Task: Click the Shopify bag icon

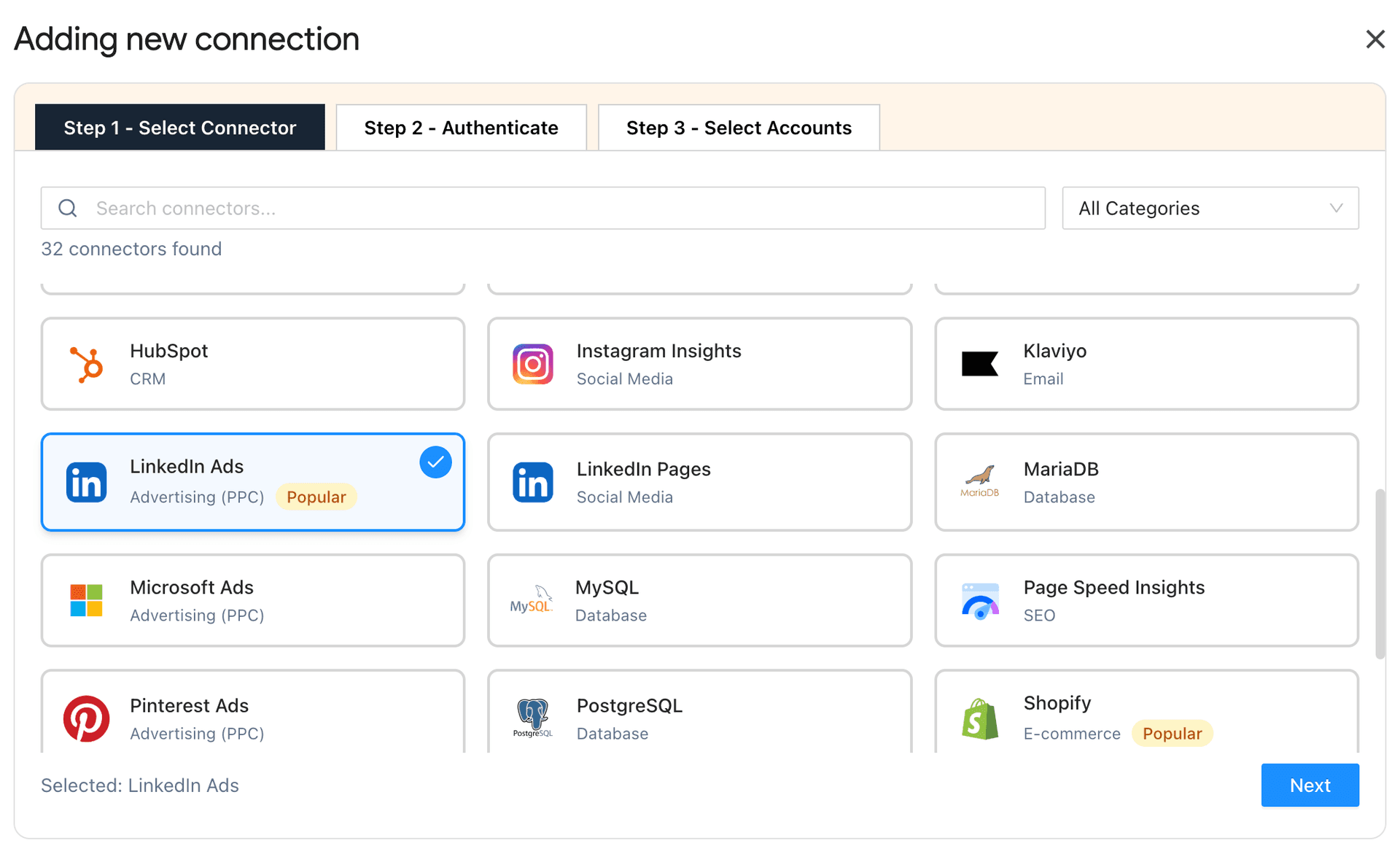Action: 980,718
